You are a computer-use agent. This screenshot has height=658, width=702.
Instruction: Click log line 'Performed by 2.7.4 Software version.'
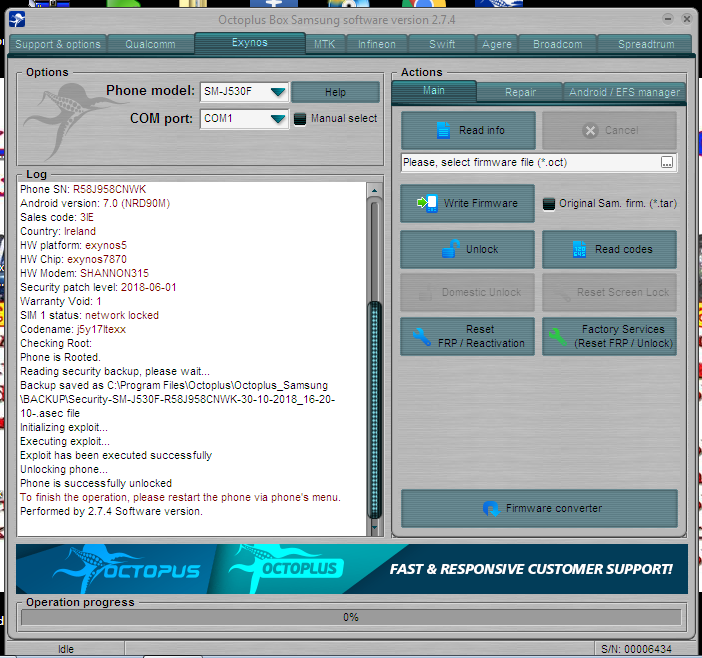(111, 511)
